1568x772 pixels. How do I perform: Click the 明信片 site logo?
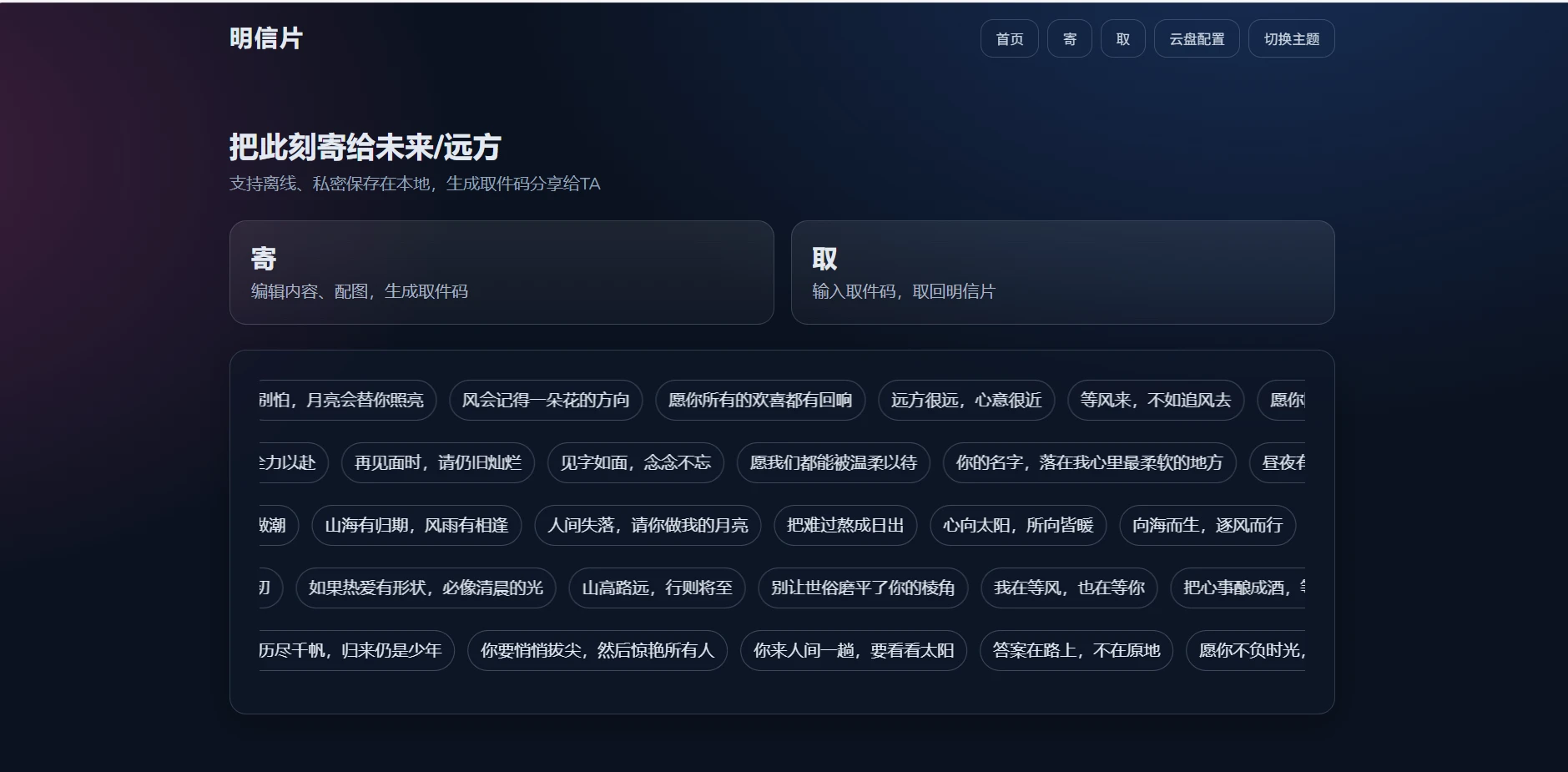[x=266, y=38]
